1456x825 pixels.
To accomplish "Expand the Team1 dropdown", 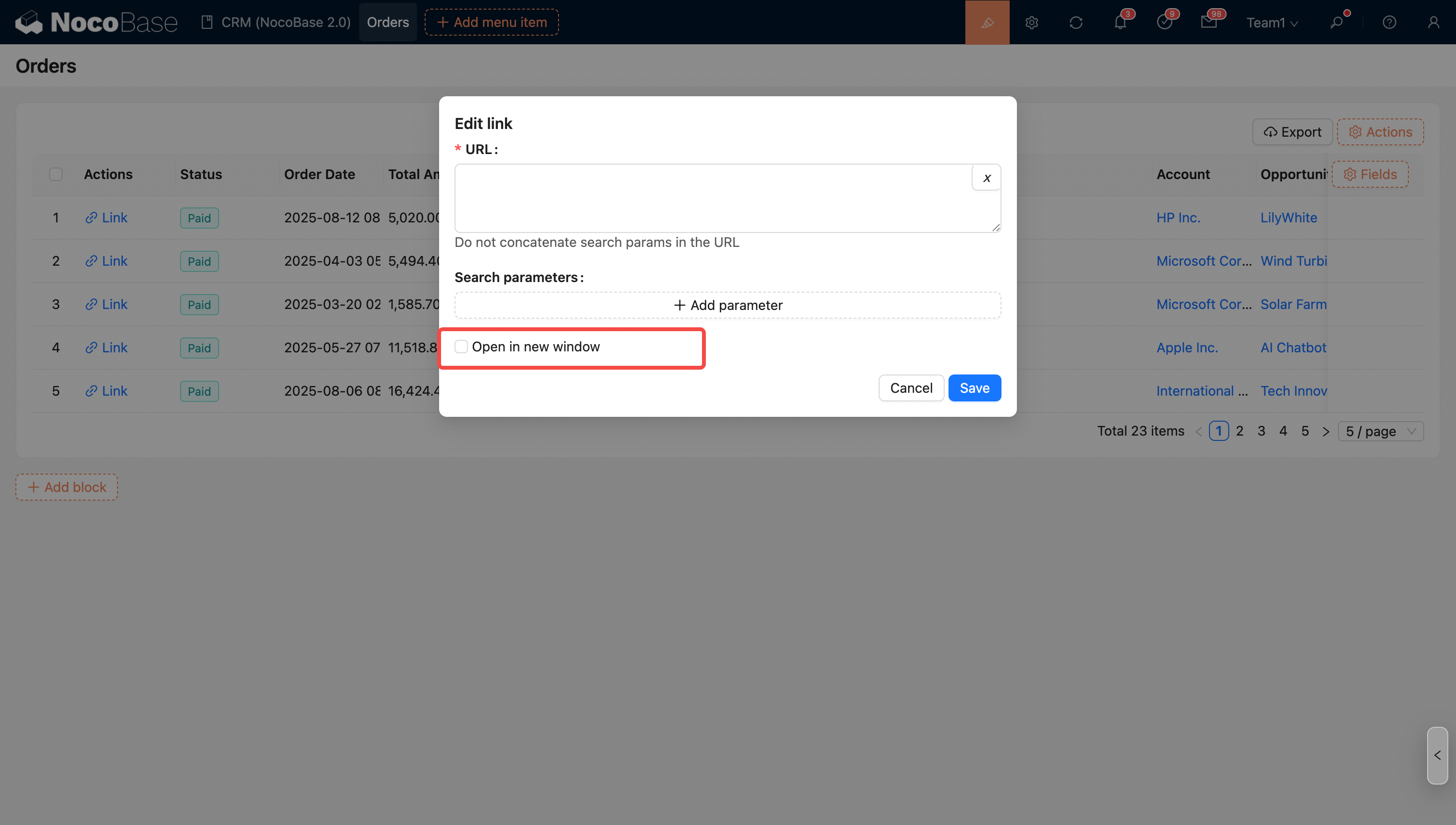I will (1271, 22).
